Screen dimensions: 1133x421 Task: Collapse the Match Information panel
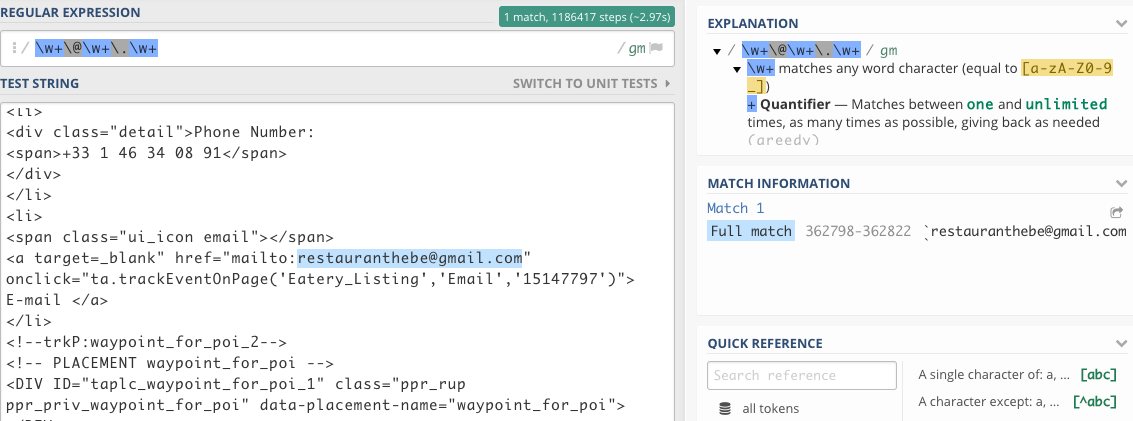(1120, 184)
